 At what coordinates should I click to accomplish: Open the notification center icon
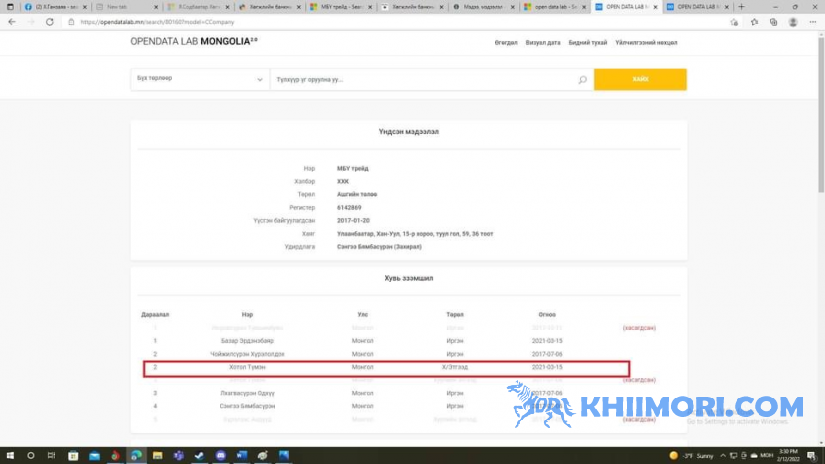tap(811, 456)
